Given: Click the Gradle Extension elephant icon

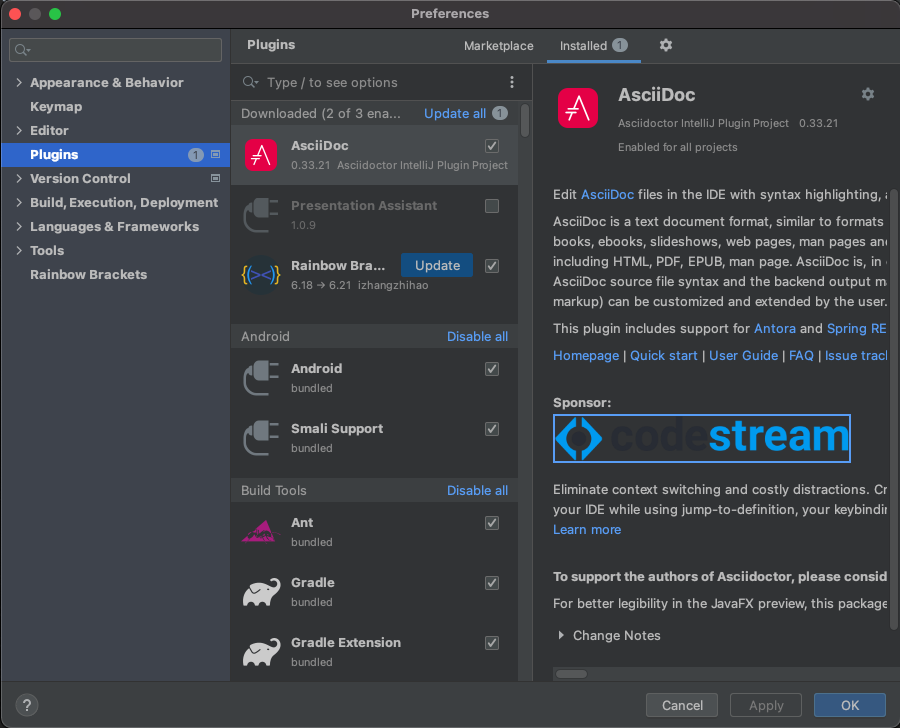Looking at the screenshot, I should tap(261, 652).
